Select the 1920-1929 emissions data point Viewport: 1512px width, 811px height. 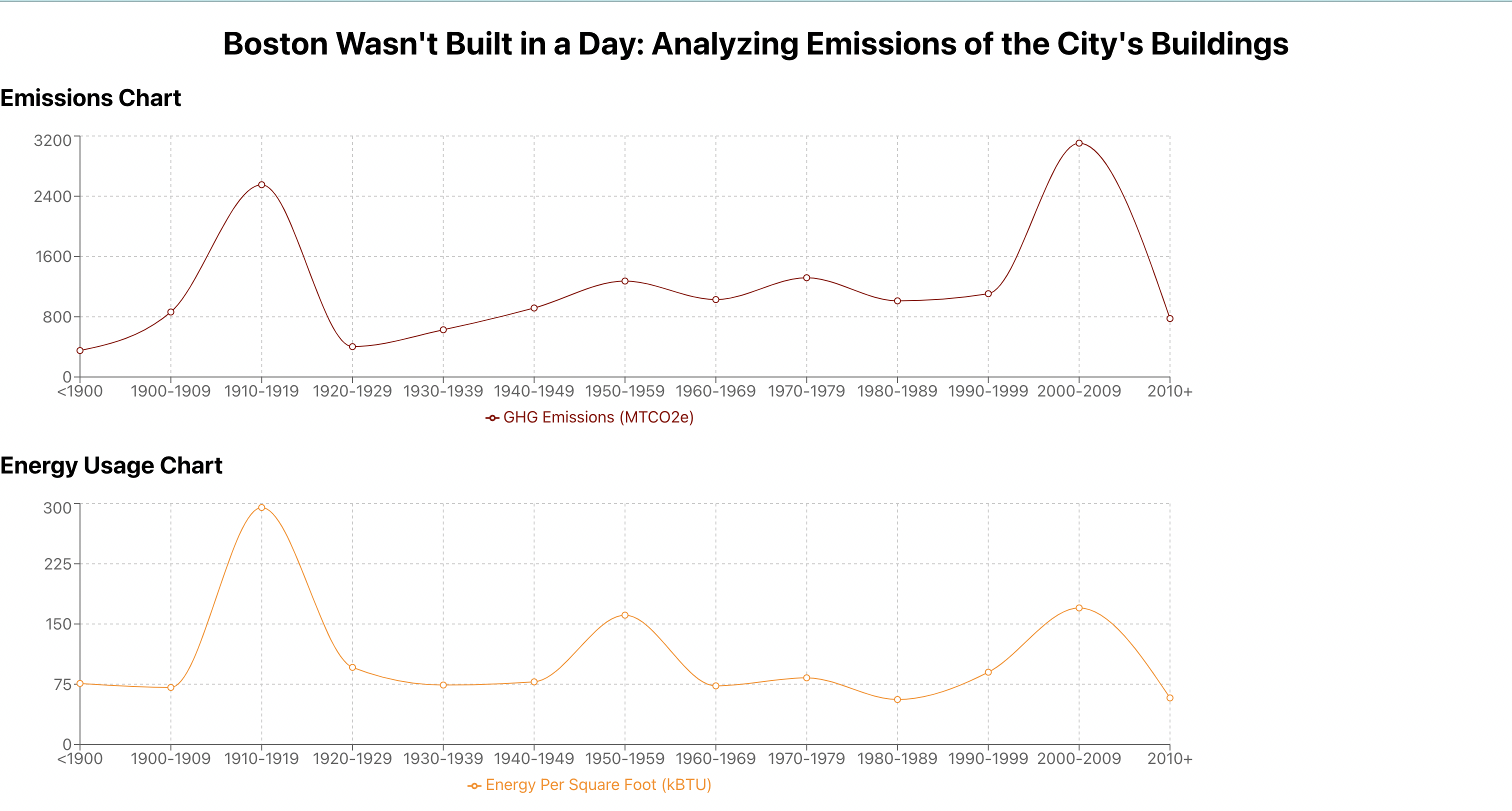[x=352, y=347]
